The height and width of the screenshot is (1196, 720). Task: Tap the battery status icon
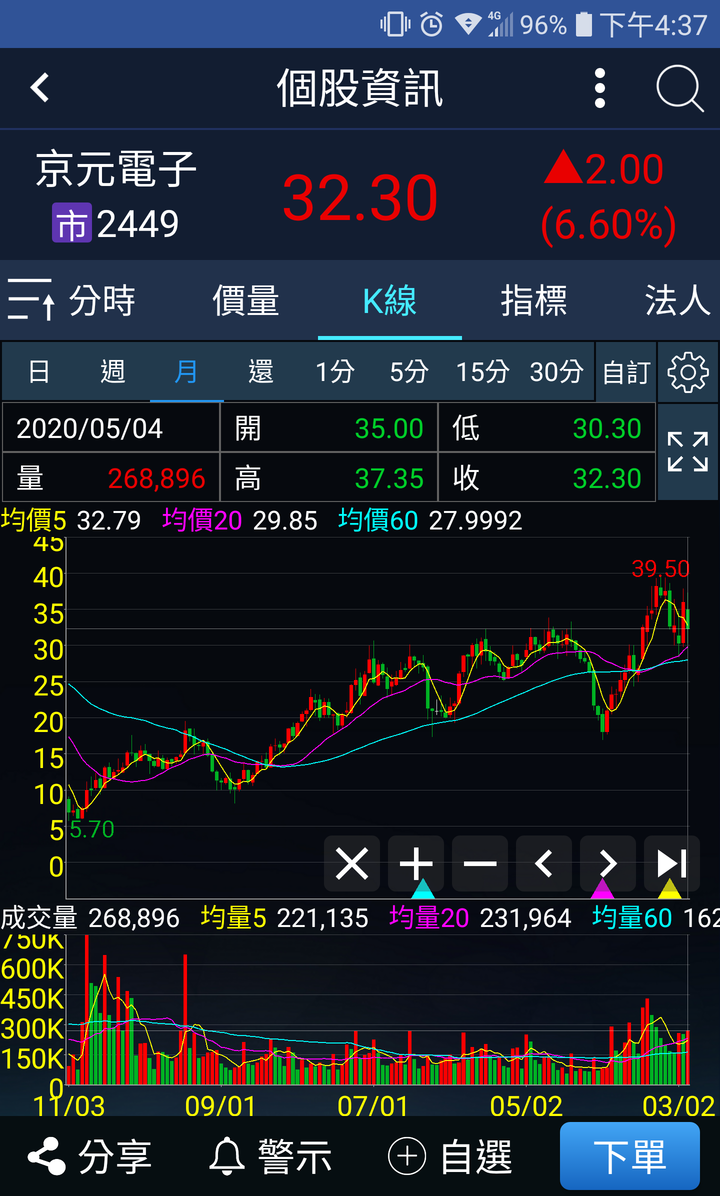583,24
